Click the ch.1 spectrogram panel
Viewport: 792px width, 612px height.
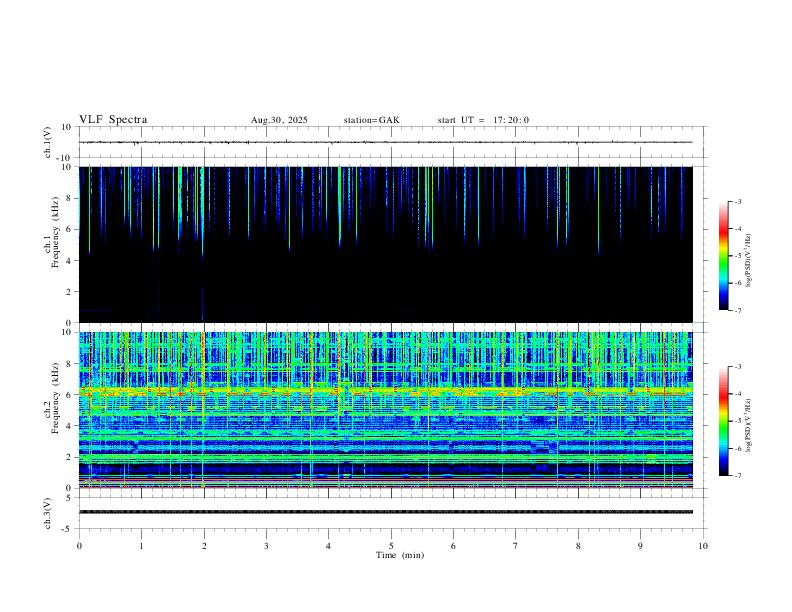coord(386,244)
